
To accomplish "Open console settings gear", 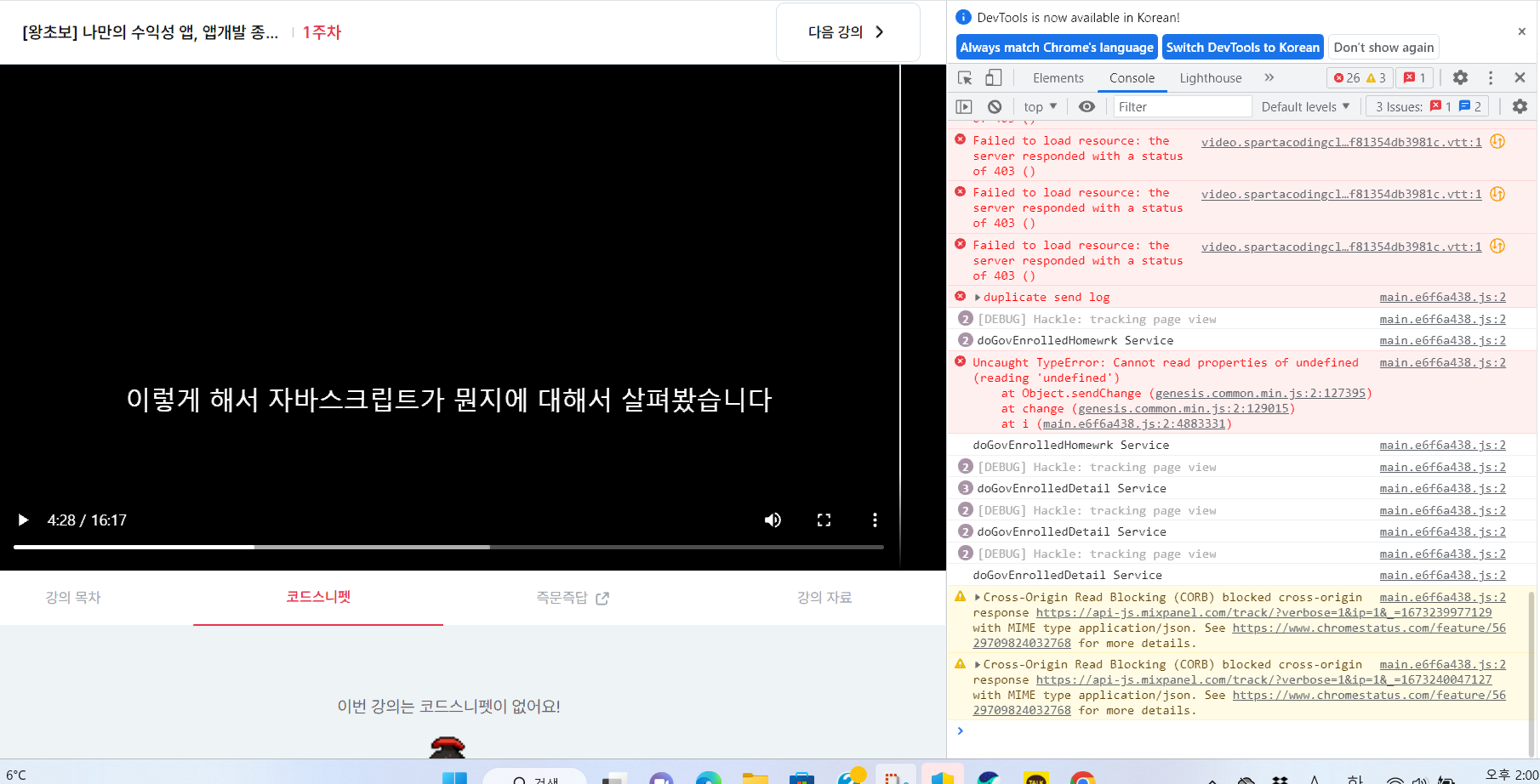I will point(1520,106).
